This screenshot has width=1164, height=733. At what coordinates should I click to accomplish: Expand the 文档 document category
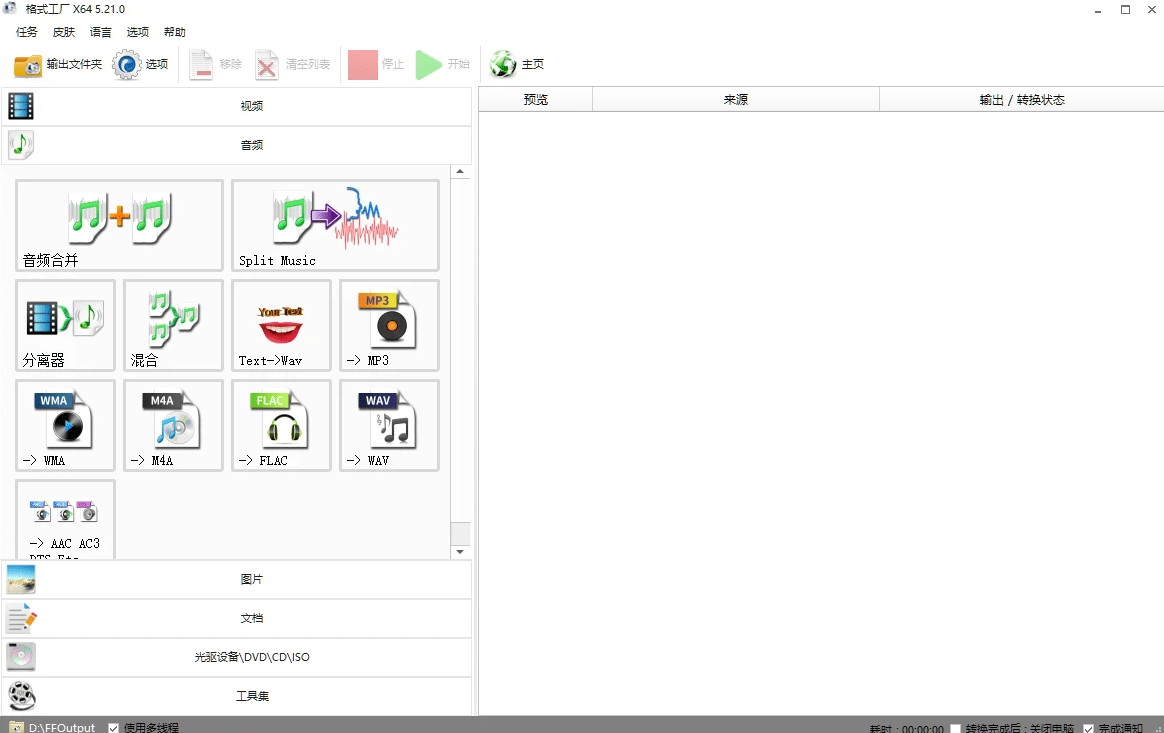click(237, 618)
